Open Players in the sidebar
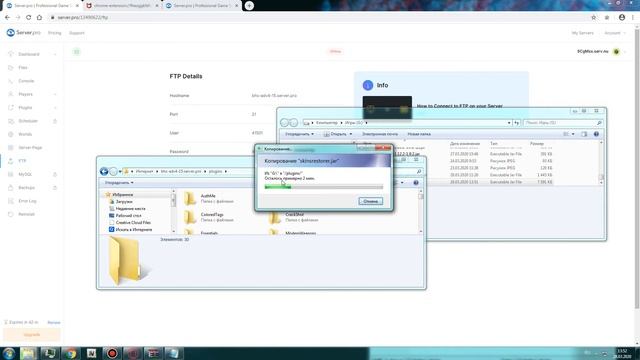This screenshot has height=360, width=640. 25,94
